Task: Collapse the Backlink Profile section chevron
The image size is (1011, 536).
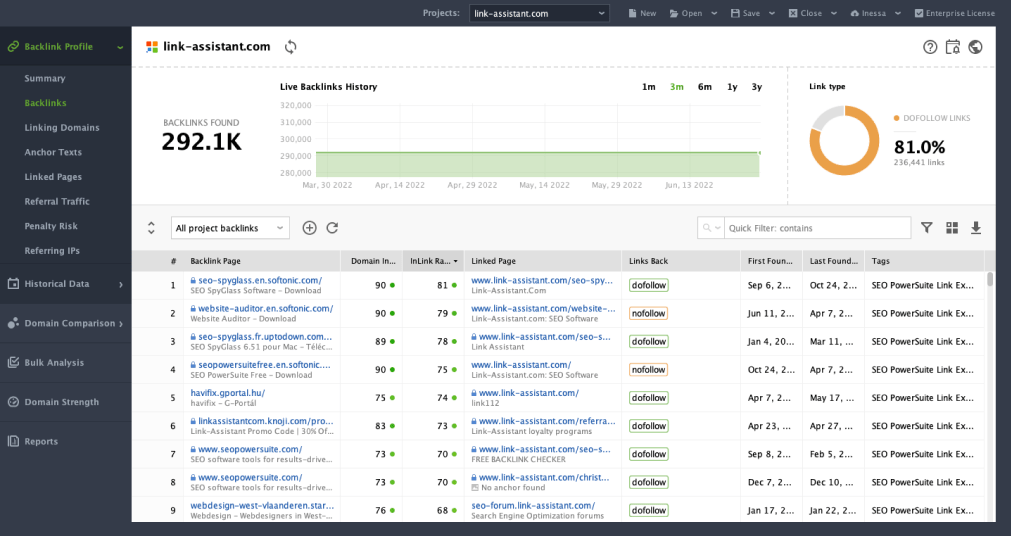Action: click(120, 46)
